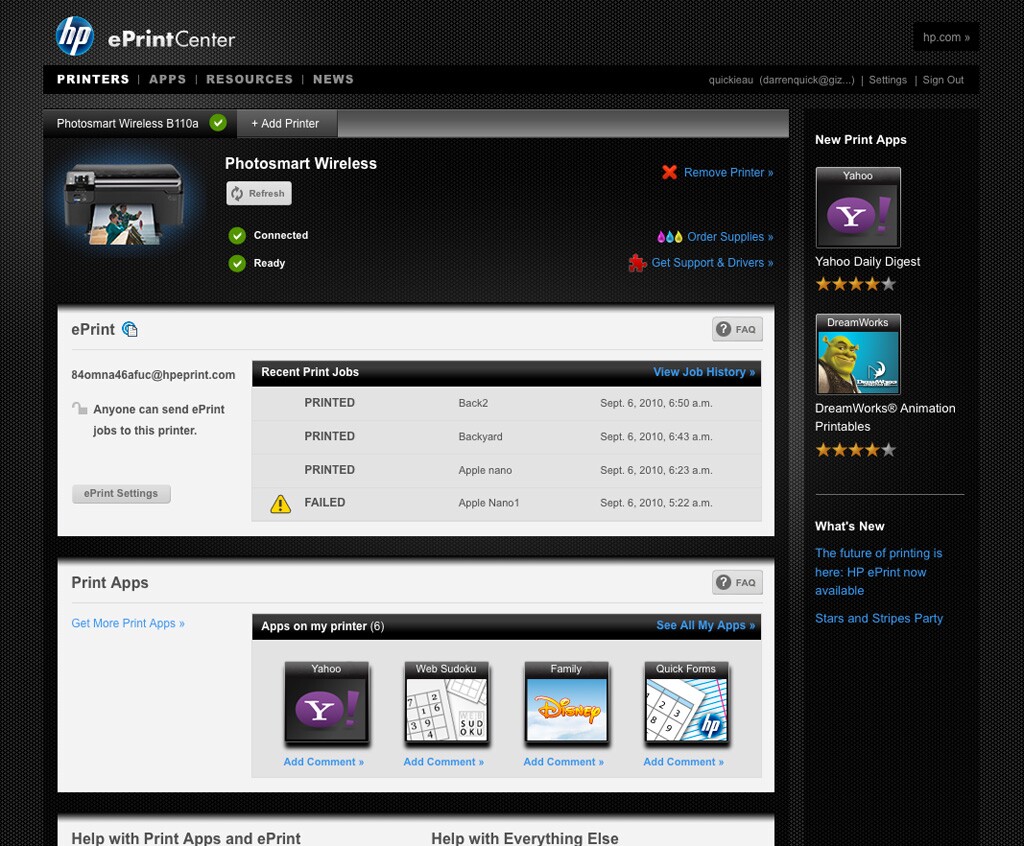Click the ink drops Order Supplies icon

click(669, 236)
